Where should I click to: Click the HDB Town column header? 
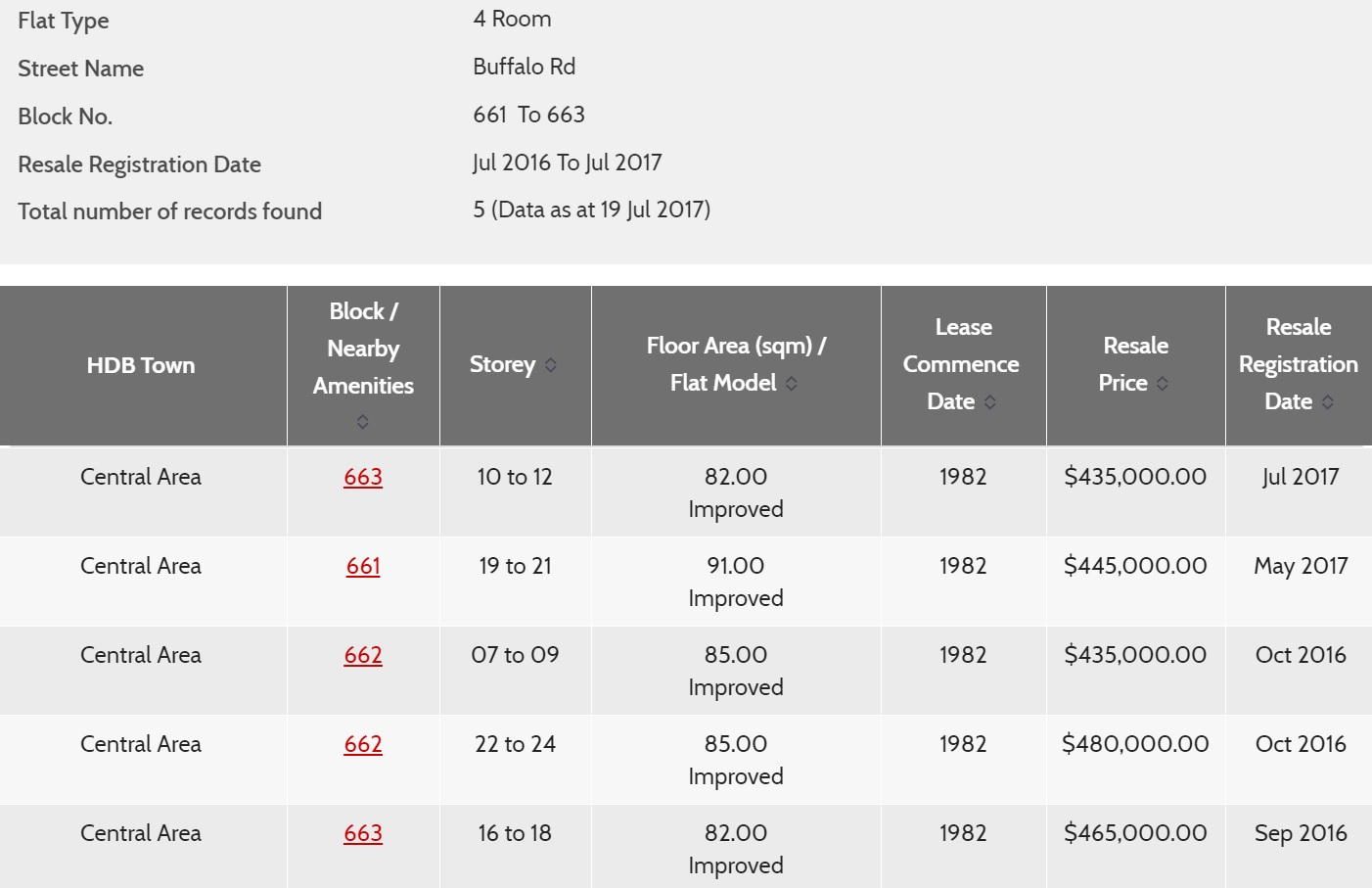point(141,365)
